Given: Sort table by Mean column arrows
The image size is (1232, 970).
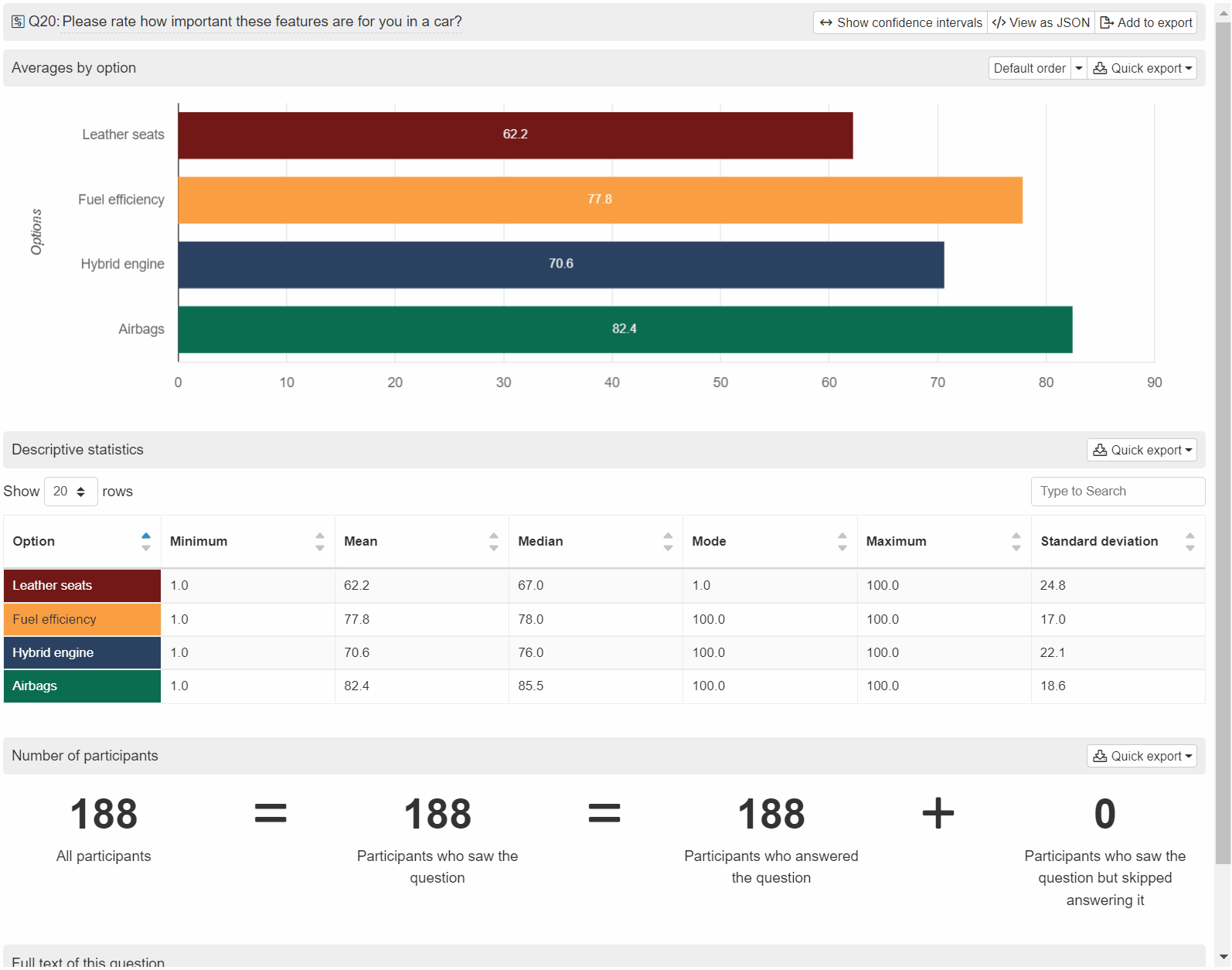Looking at the screenshot, I should (x=493, y=542).
